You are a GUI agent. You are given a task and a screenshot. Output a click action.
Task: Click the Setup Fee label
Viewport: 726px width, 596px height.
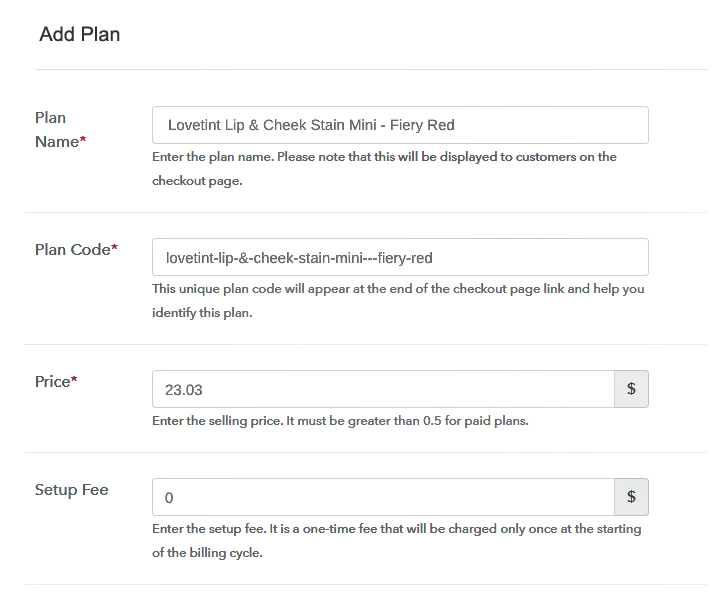click(x=72, y=490)
